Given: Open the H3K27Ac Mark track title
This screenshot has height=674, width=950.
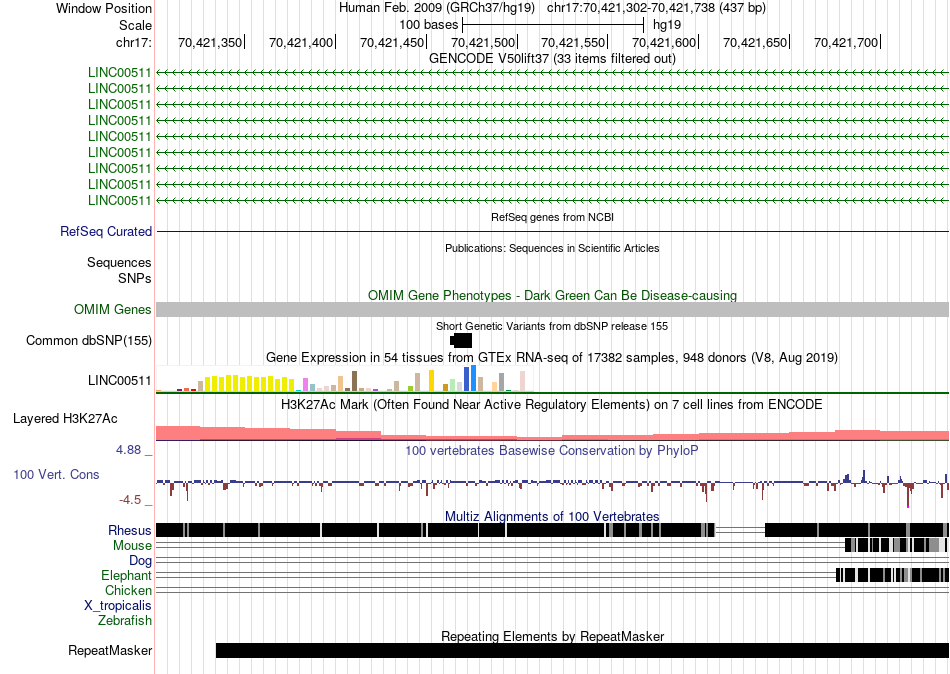Looking at the screenshot, I should [x=552, y=404].
